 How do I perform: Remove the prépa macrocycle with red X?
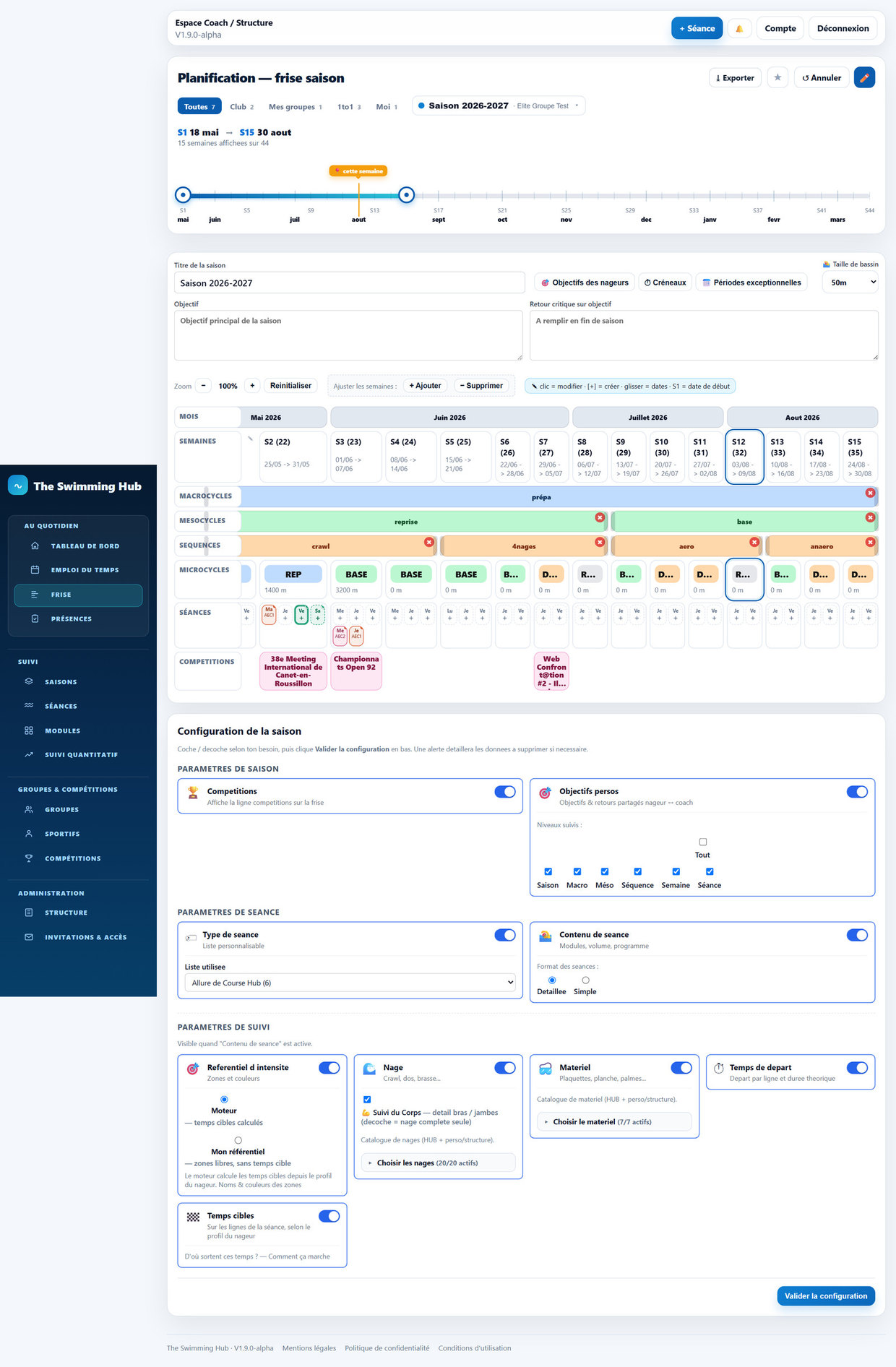(870, 493)
